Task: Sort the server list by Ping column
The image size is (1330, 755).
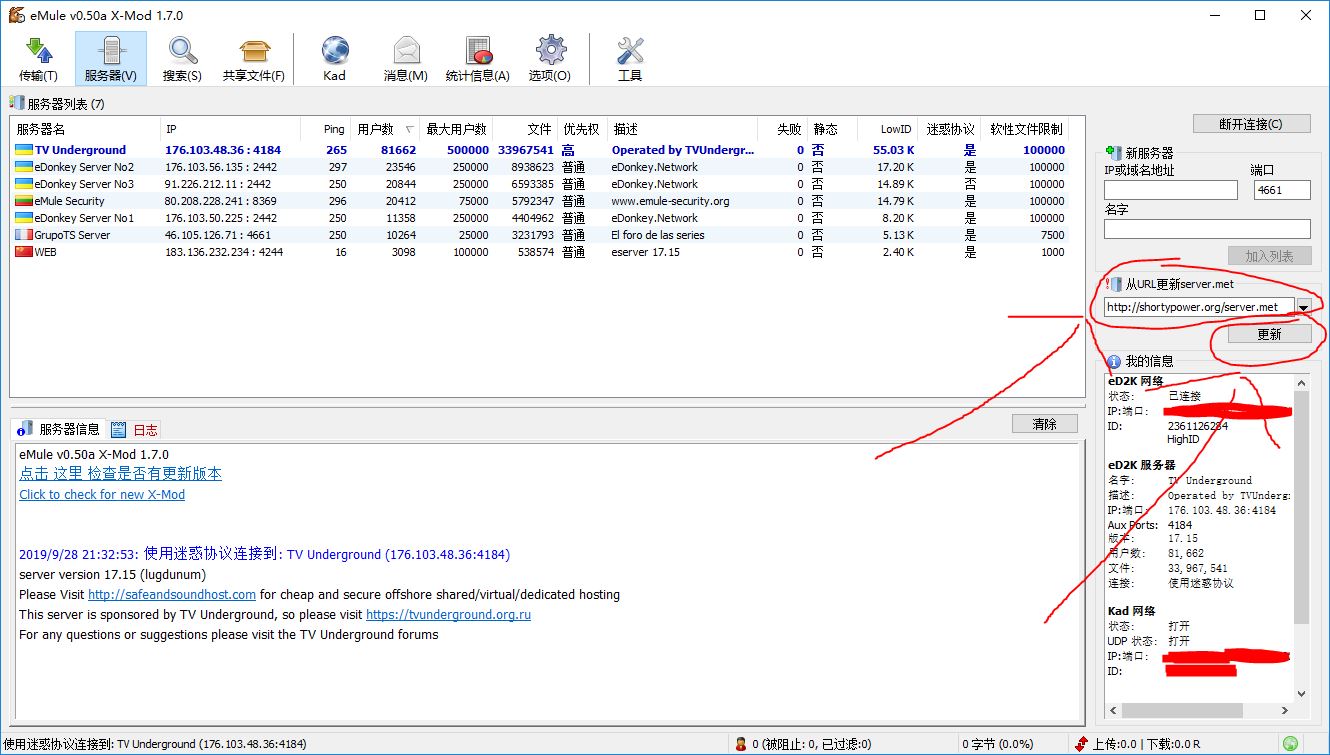Action: 326,129
